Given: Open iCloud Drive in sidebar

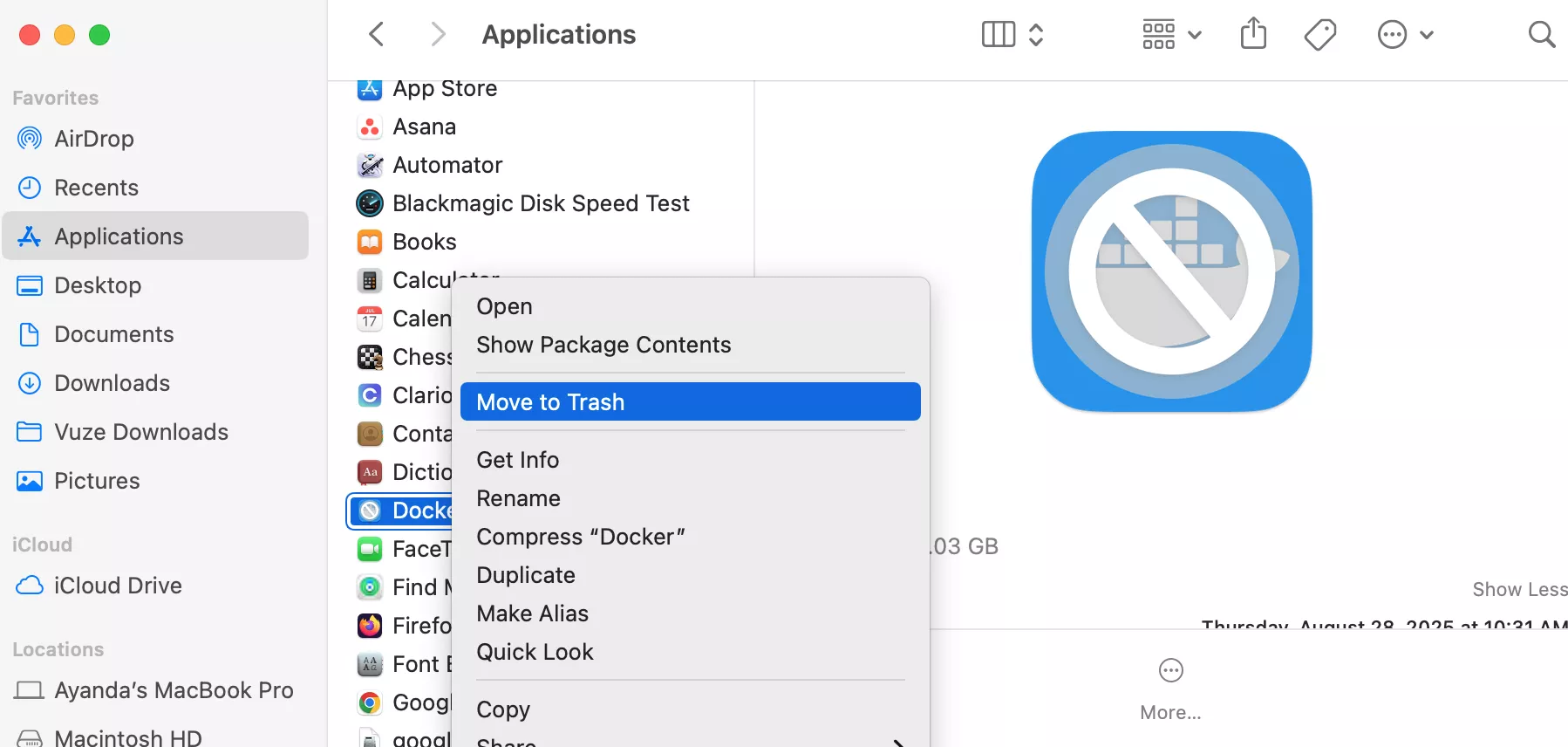Looking at the screenshot, I should pyautogui.click(x=118, y=586).
